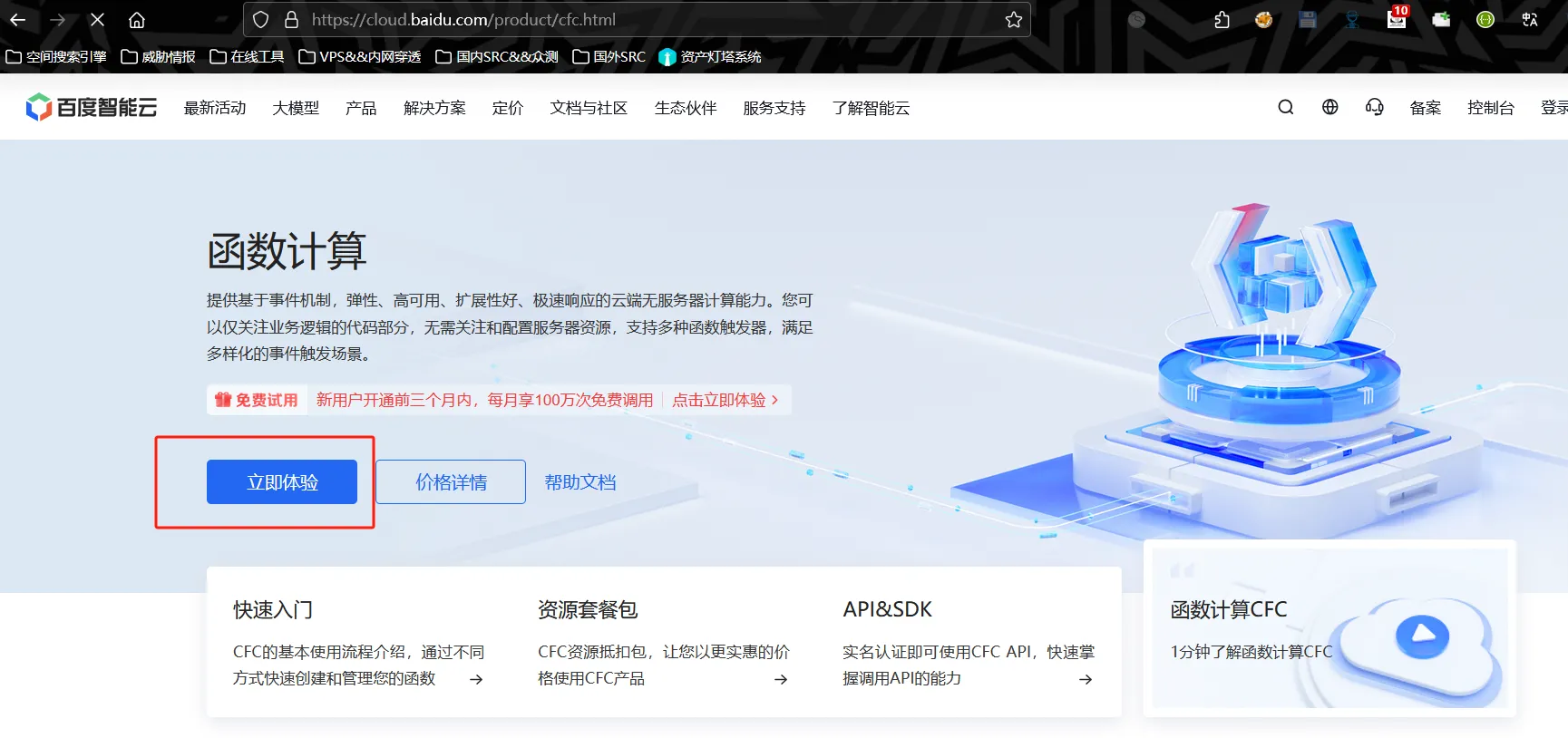This screenshot has width=1568, height=738.
Task: Open the 国内SRC&&众测 bookmark folder
Action: pos(497,57)
